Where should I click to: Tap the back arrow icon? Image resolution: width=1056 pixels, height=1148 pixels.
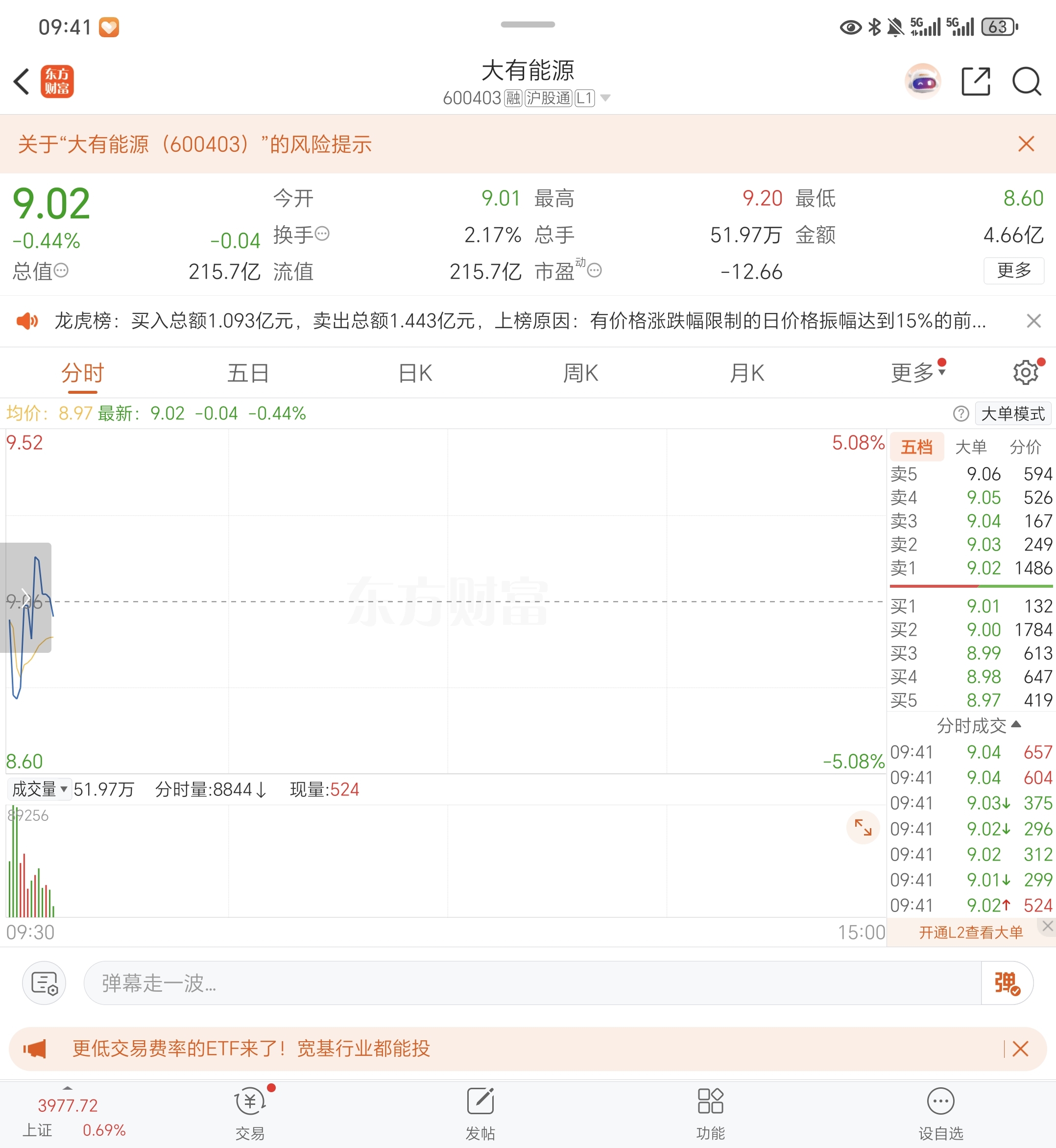pyautogui.click(x=22, y=81)
